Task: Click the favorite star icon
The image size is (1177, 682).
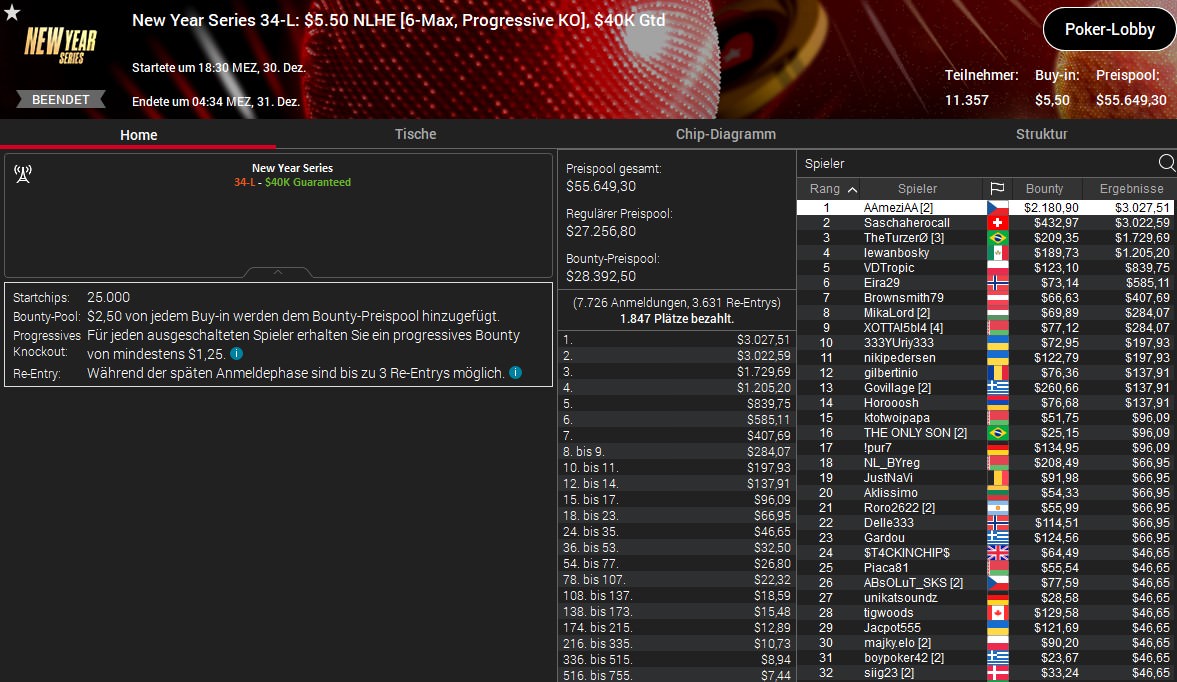Action: (x=12, y=12)
